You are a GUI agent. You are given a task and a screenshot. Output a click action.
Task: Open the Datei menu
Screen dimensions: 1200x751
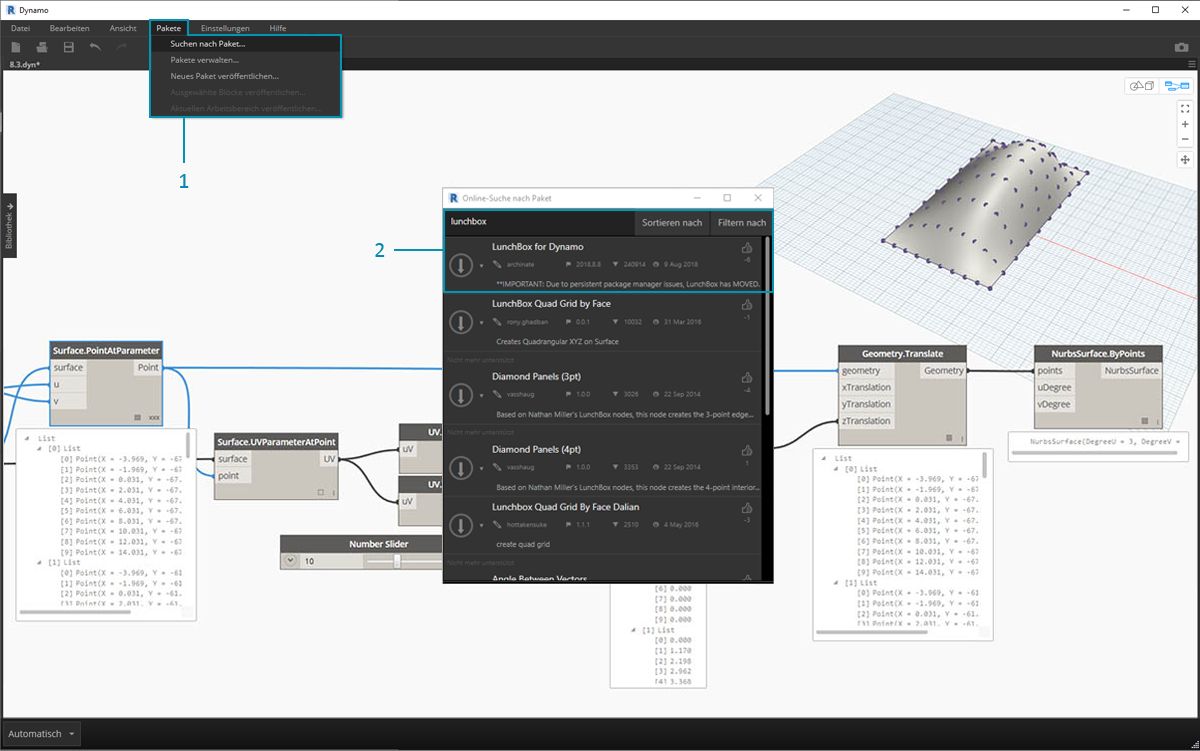[21, 28]
